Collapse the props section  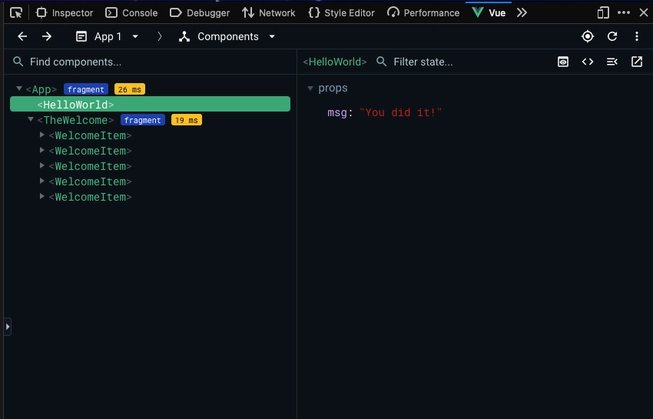[x=310, y=89]
